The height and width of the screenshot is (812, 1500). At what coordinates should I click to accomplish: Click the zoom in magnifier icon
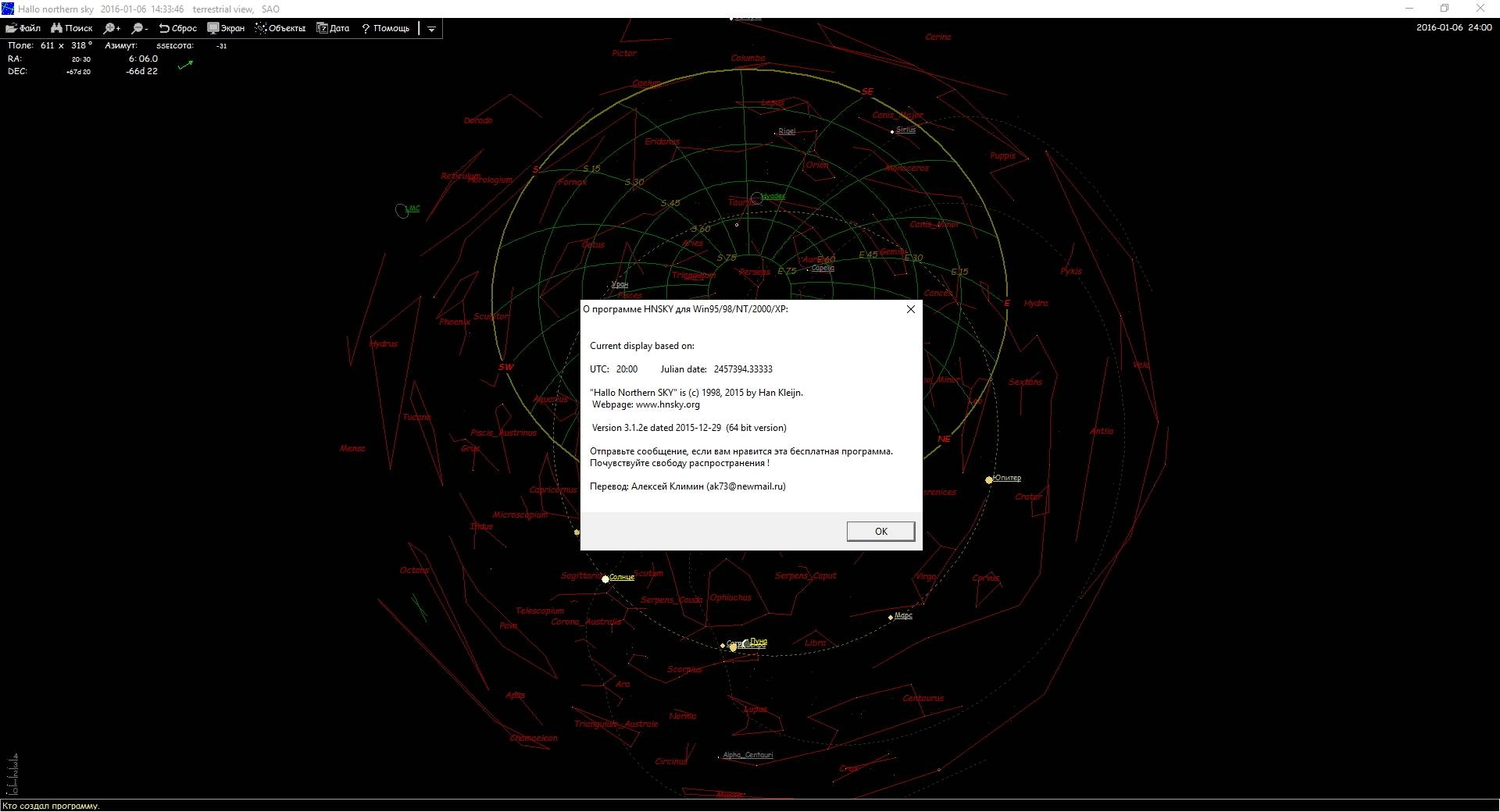point(112,28)
